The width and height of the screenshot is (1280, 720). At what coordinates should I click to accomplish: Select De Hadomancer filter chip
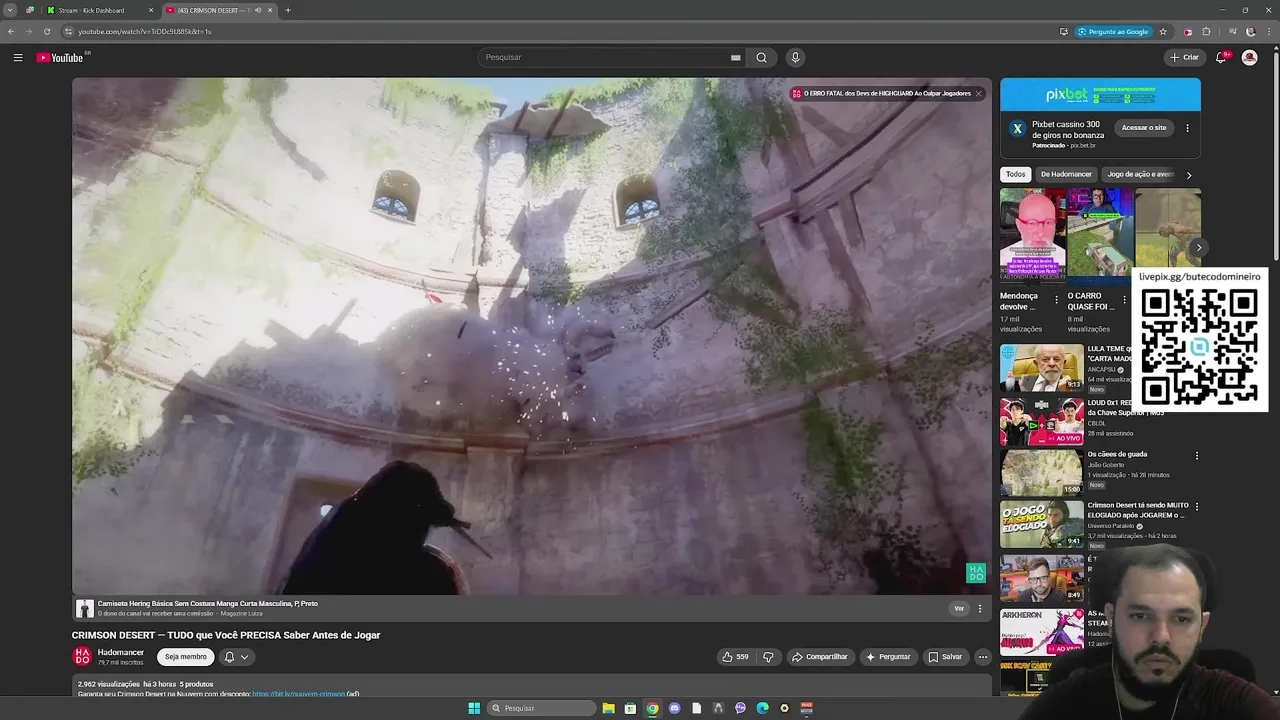click(1066, 174)
